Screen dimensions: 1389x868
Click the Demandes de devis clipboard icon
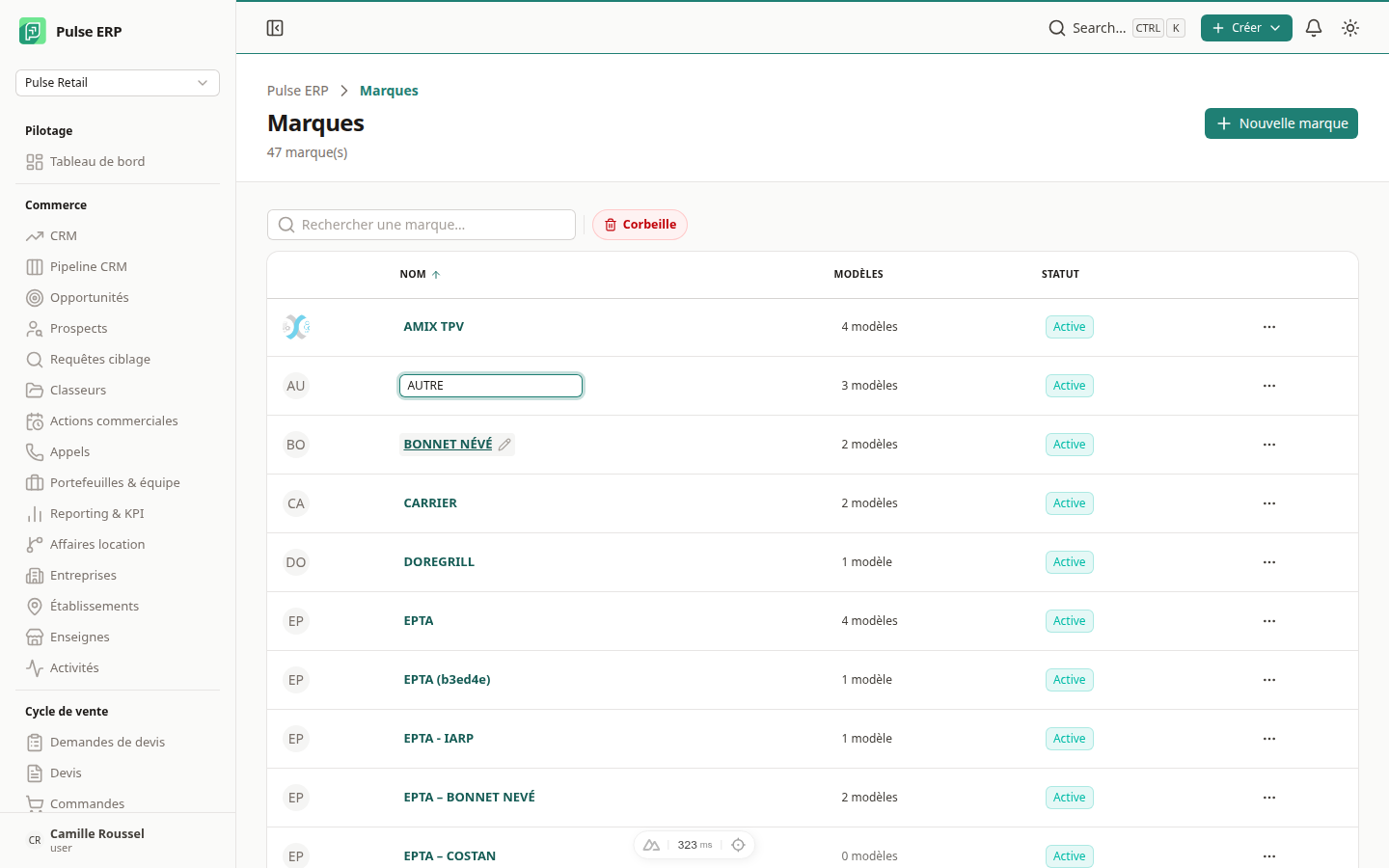(35, 743)
